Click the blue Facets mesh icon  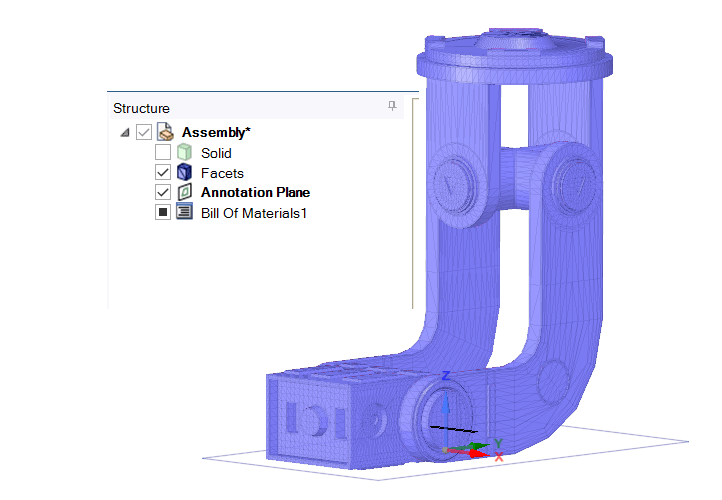pyautogui.click(x=184, y=173)
